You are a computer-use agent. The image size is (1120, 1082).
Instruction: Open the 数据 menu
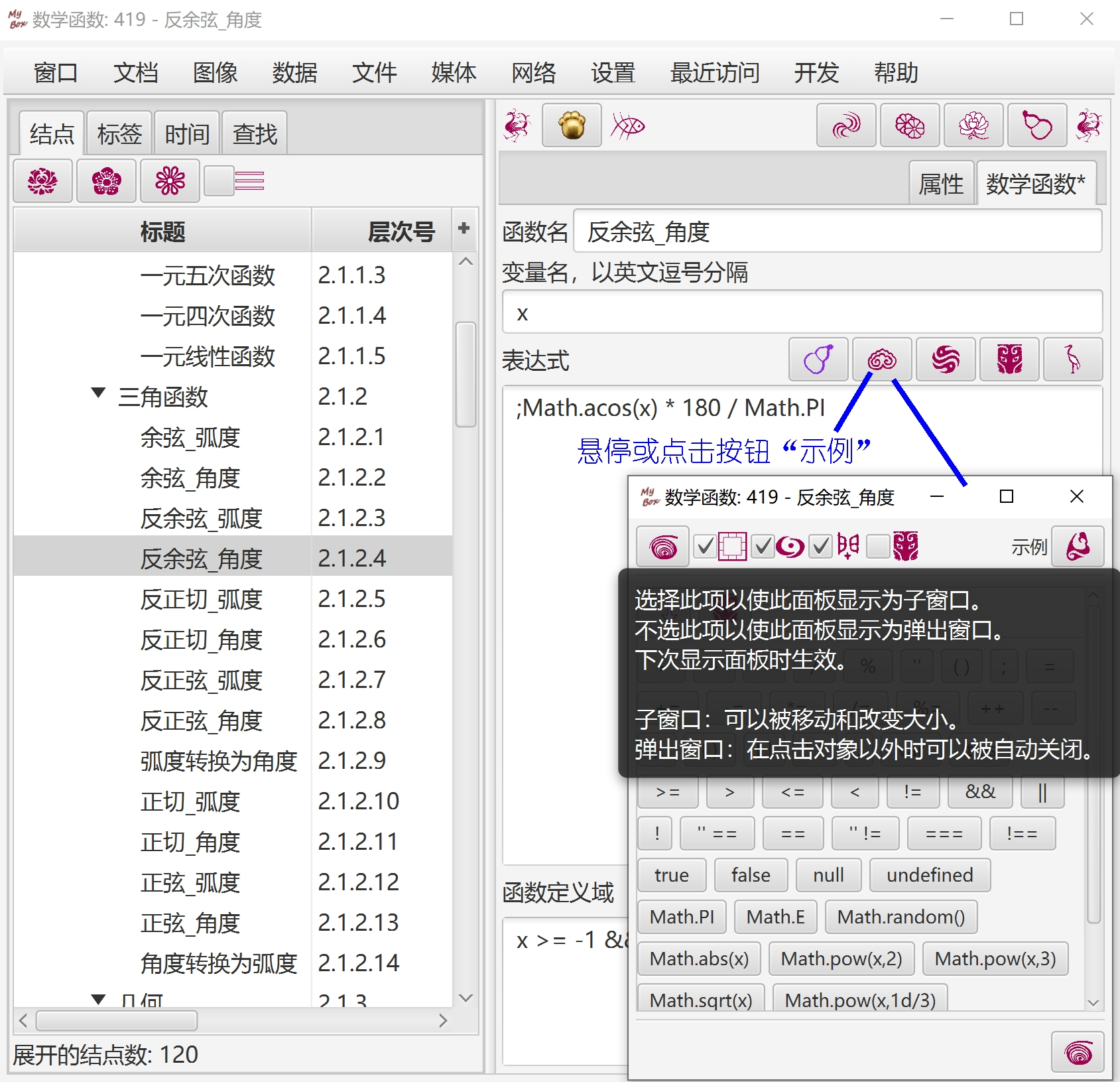click(294, 72)
